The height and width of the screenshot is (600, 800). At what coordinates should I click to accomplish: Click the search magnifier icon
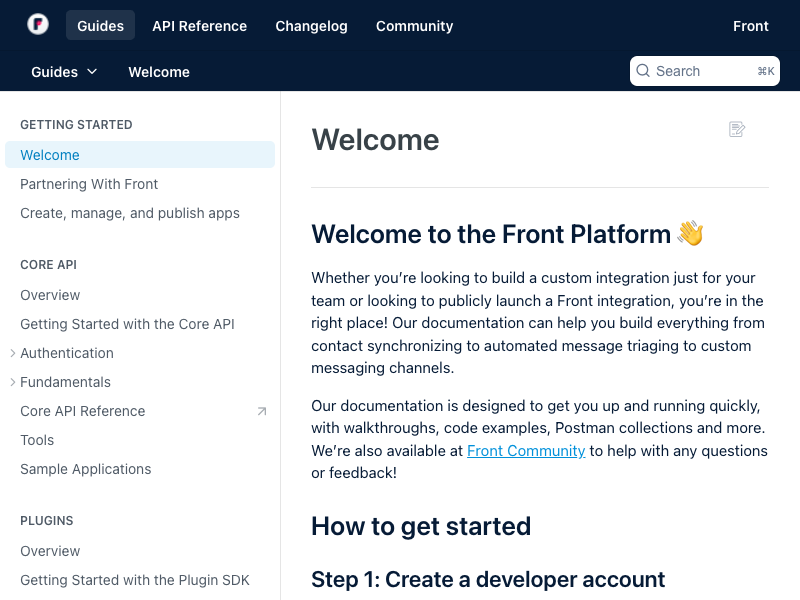pyautogui.click(x=643, y=70)
